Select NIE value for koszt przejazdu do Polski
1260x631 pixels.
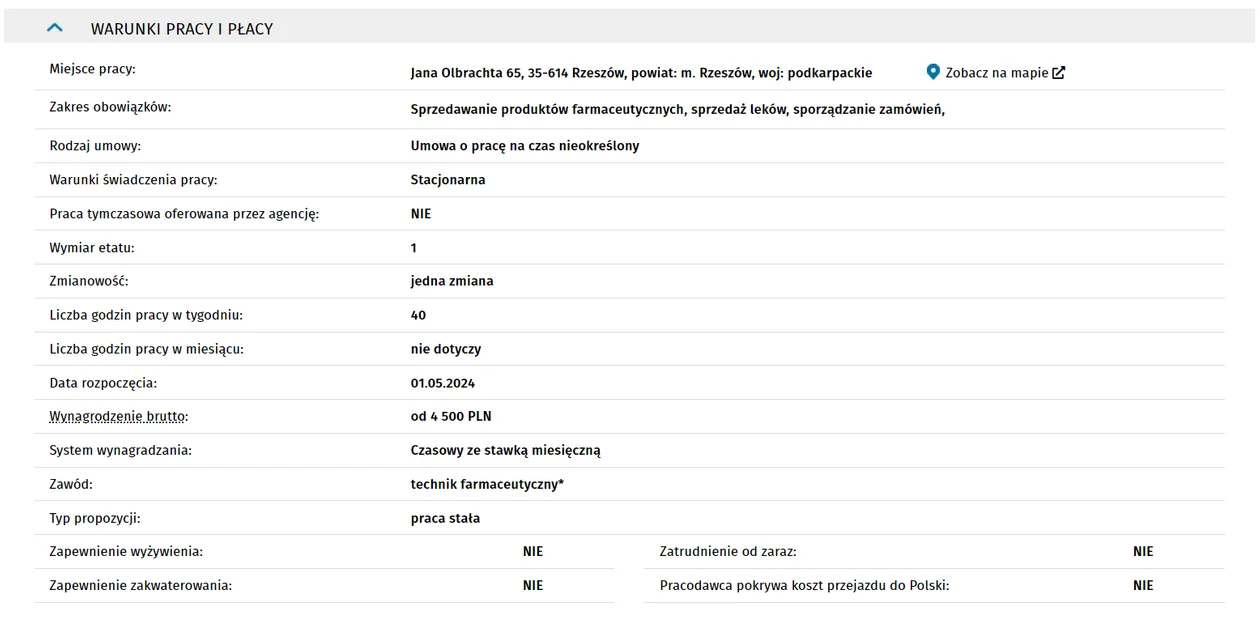[1143, 586]
